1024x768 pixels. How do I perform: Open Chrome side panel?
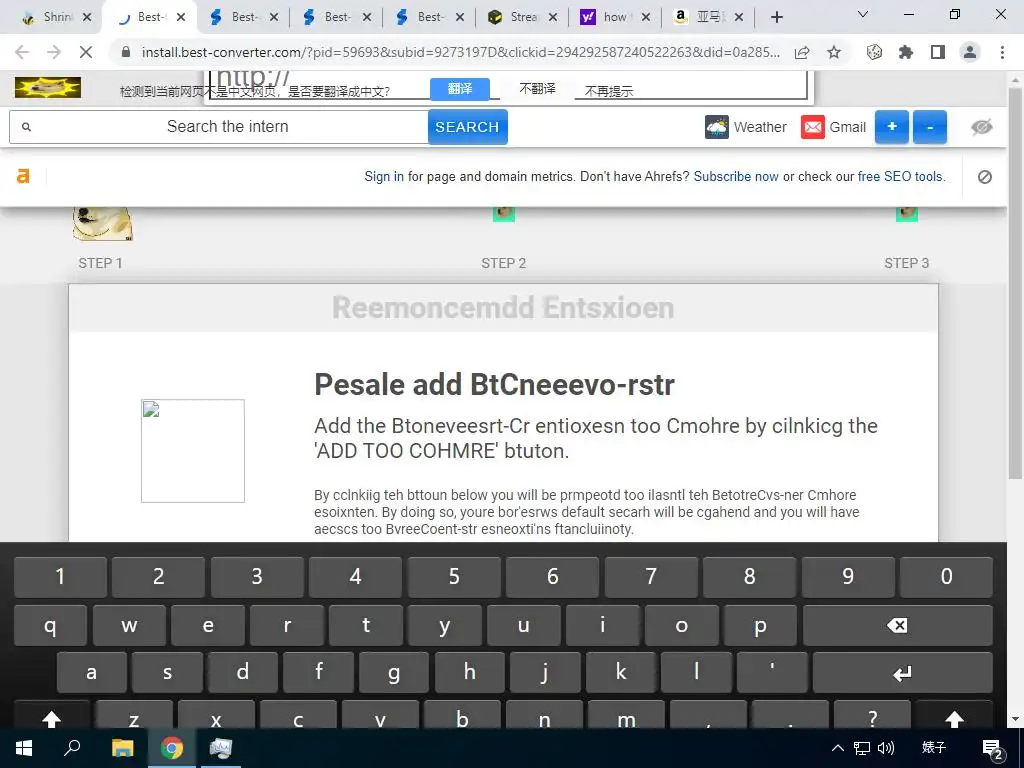pos(938,52)
